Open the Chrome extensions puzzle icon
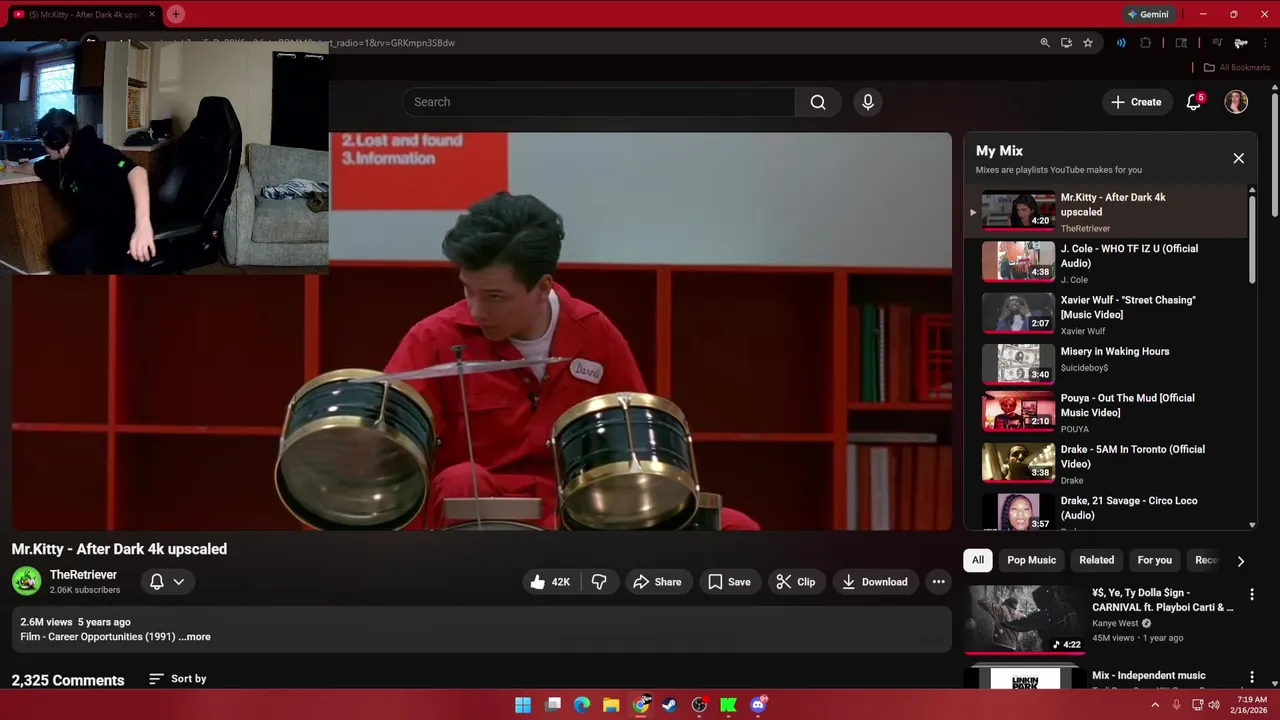Viewport: 1280px width, 720px height. click(1146, 43)
